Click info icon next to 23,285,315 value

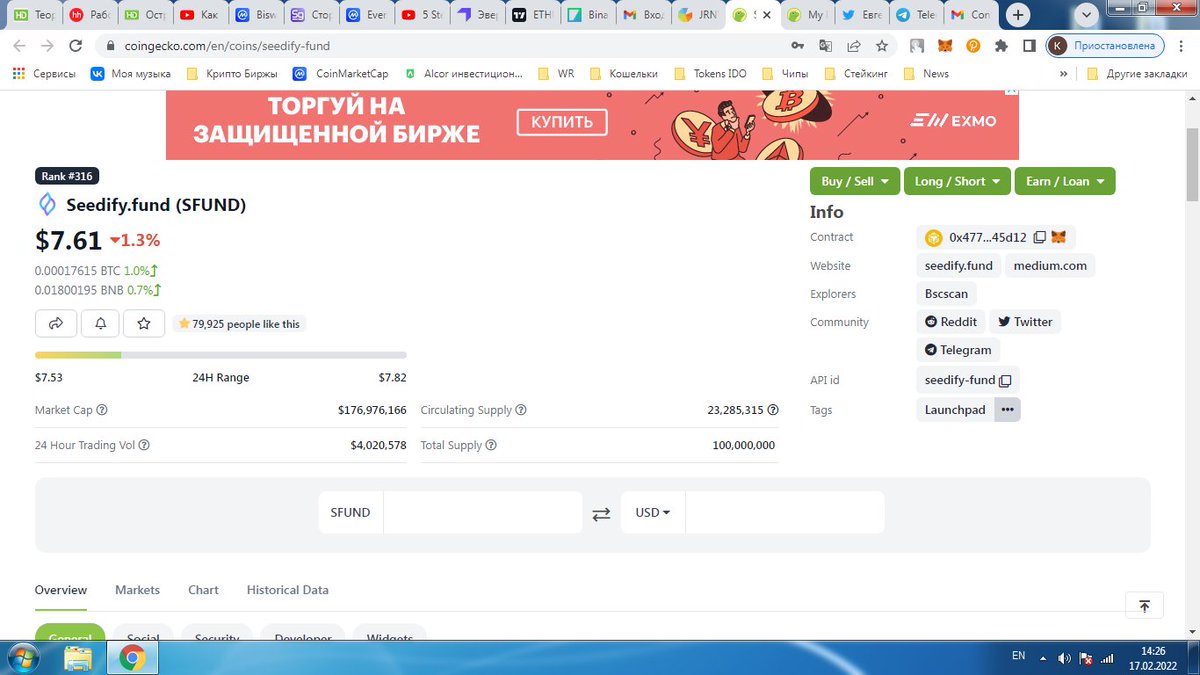click(x=772, y=410)
